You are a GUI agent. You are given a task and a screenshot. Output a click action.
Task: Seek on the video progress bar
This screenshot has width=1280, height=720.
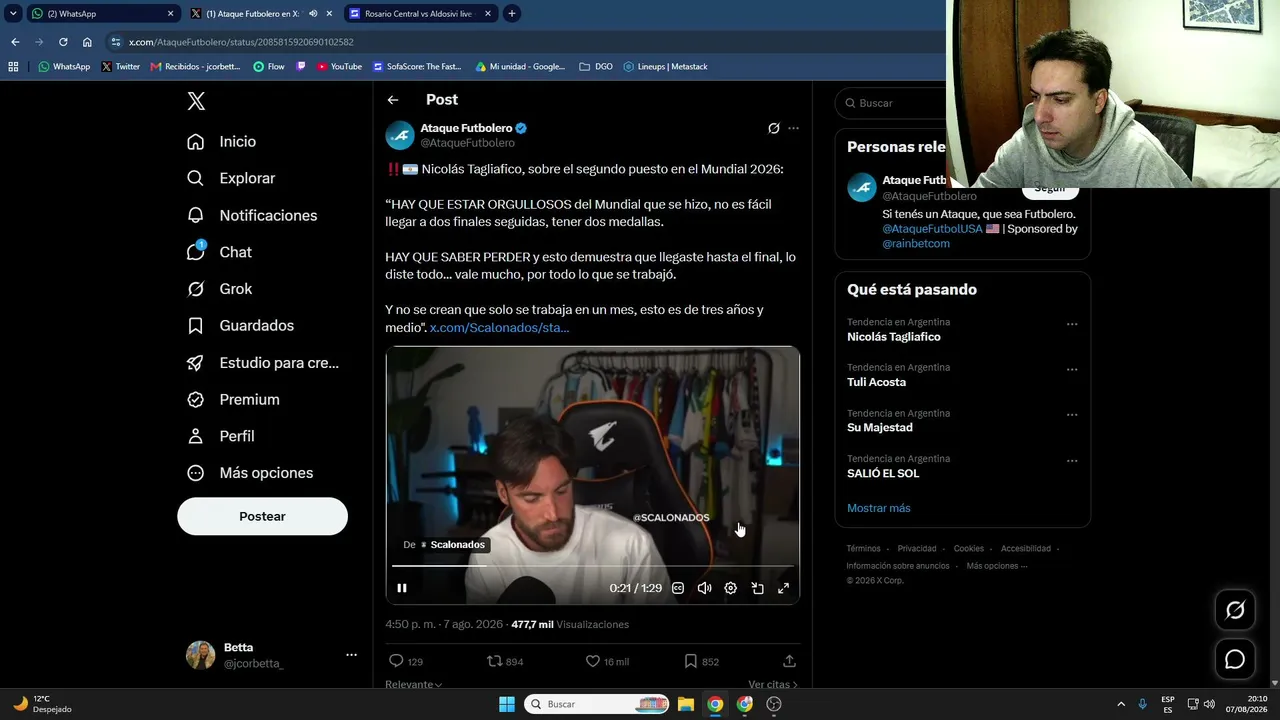[592, 566]
